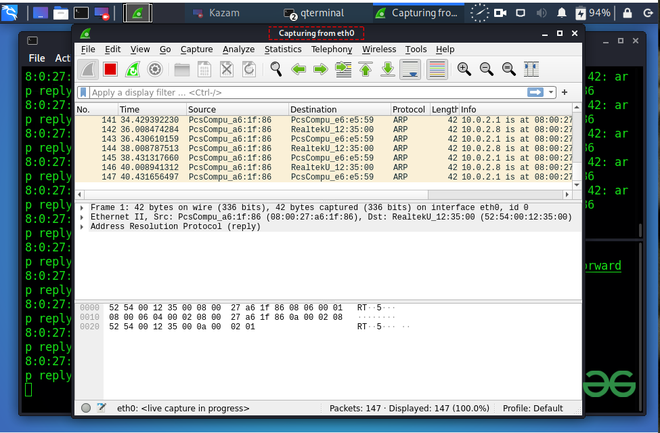Screen dimensions: 660x433
Task: Click into the display filter field
Action: pyautogui.click(x=300, y=92)
